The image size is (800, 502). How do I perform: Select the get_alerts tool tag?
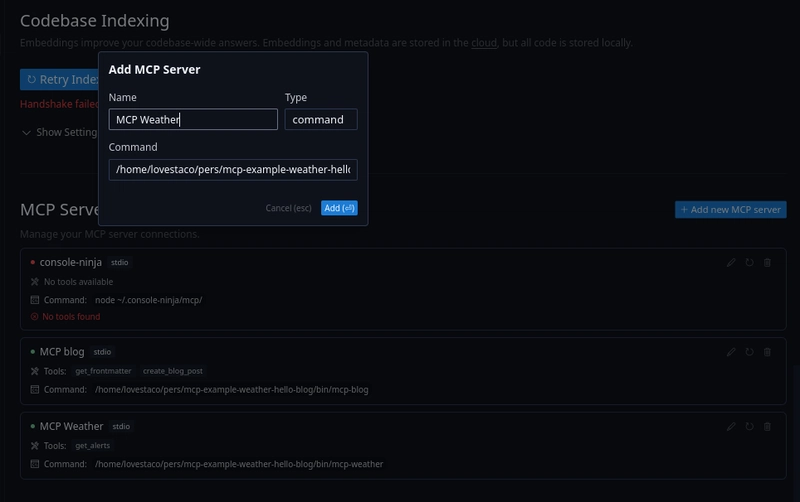92,445
